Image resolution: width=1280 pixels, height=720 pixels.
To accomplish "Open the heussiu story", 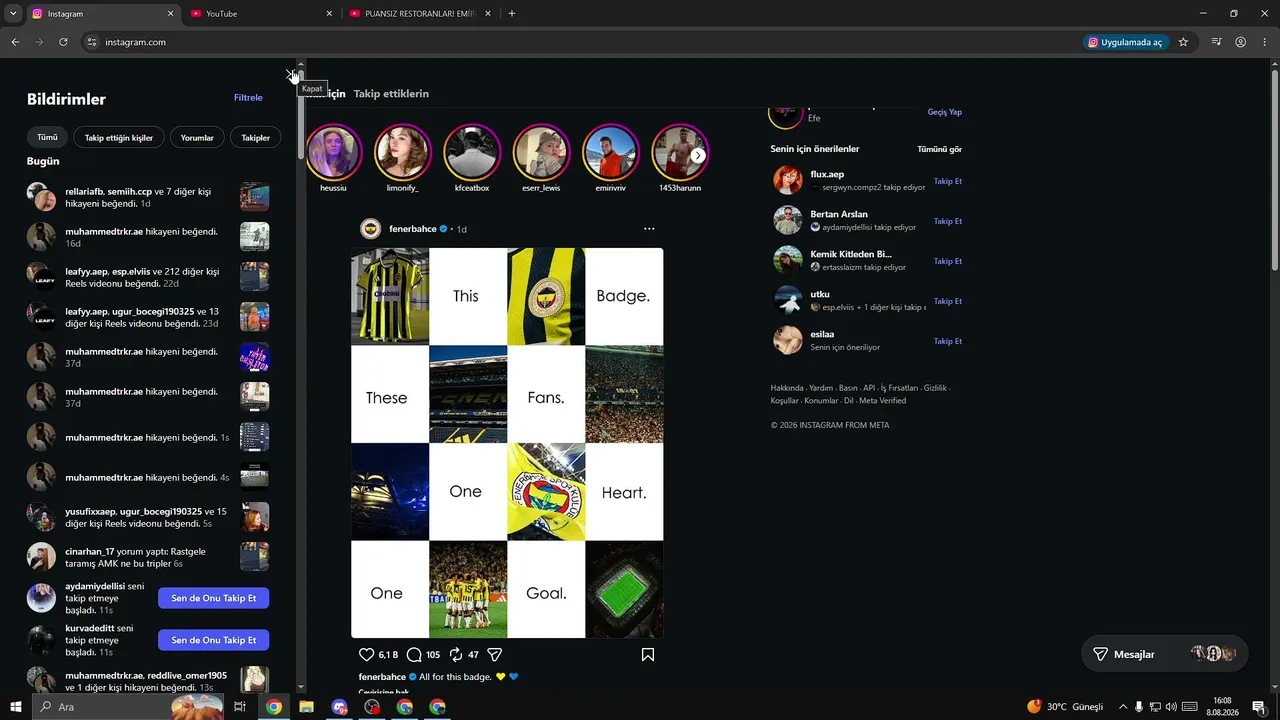I will [333, 152].
